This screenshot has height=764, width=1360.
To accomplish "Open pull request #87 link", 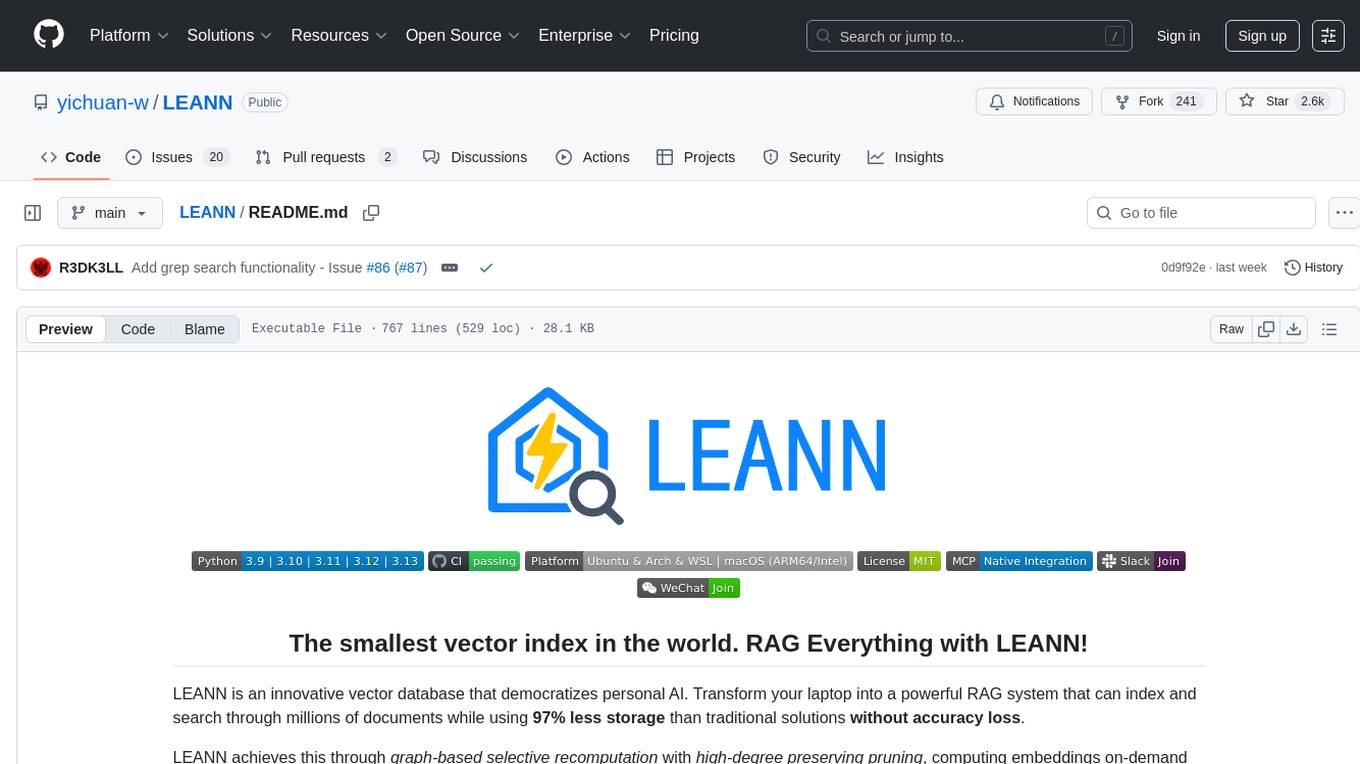I will [x=411, y=268].
